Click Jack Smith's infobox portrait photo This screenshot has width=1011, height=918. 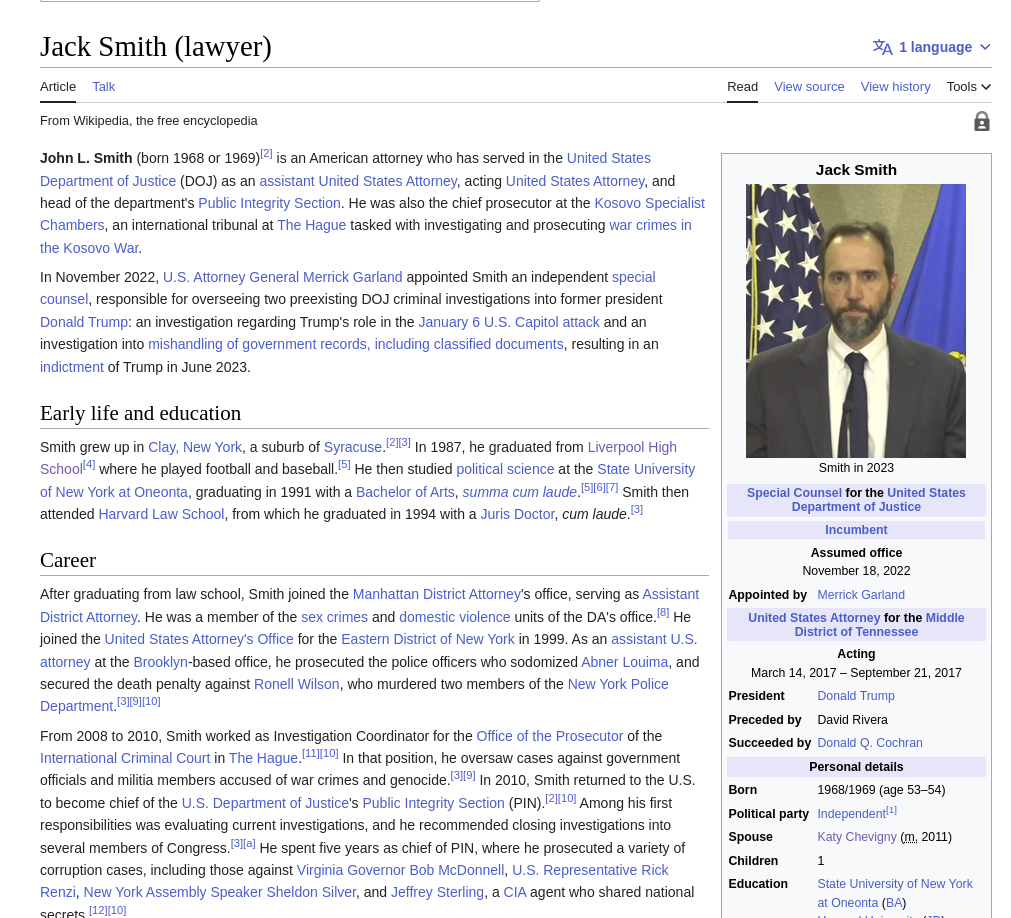(856, 320)
